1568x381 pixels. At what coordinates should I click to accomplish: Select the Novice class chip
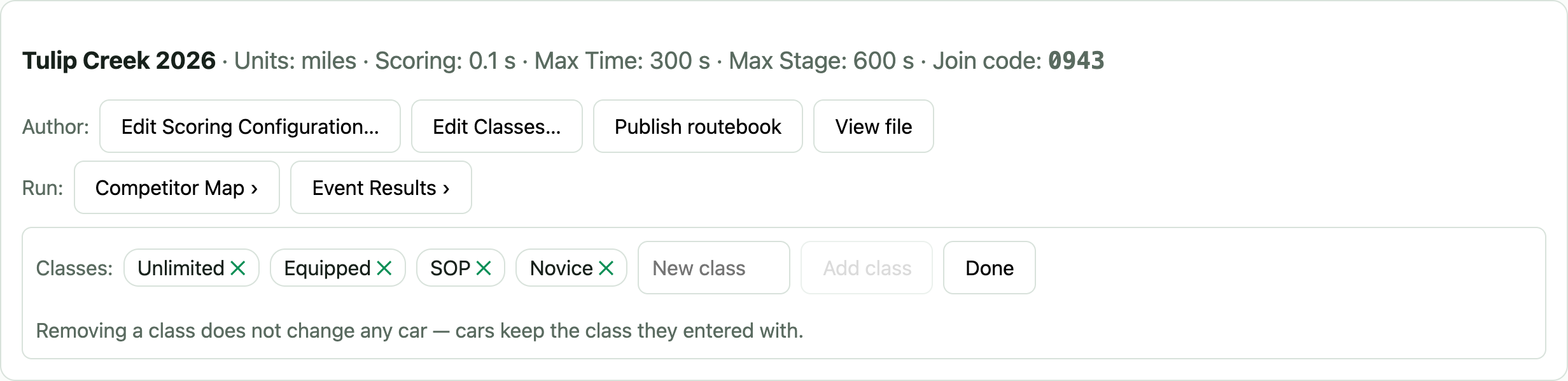coord(562,268)
